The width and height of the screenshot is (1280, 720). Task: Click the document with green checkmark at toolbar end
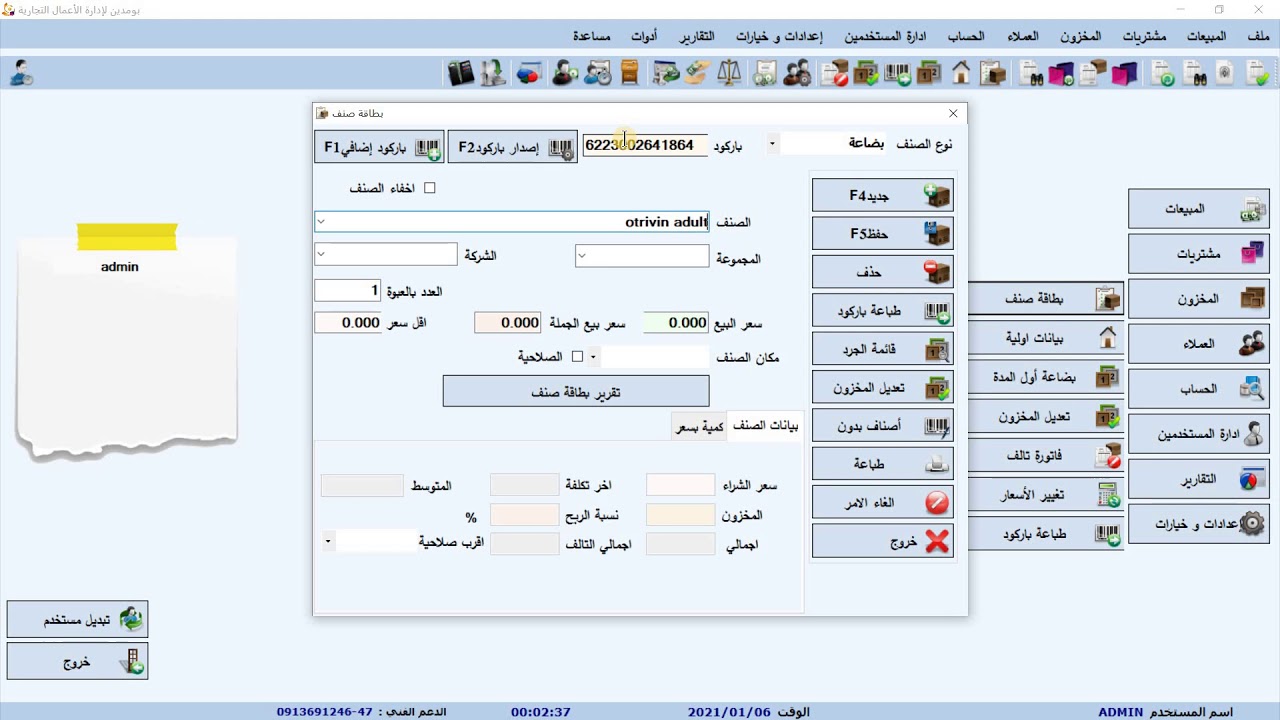pyautogui.click(x=1257, y=73)
